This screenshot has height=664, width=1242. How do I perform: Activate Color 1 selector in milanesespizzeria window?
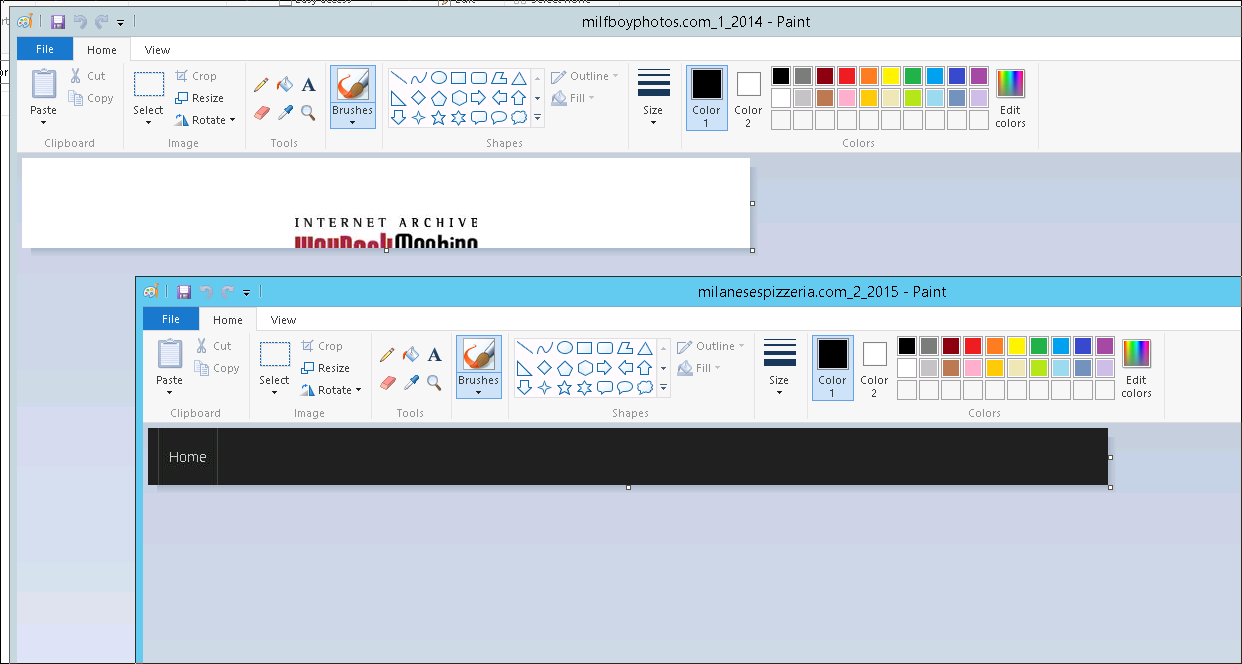click(x=832, y=368)
